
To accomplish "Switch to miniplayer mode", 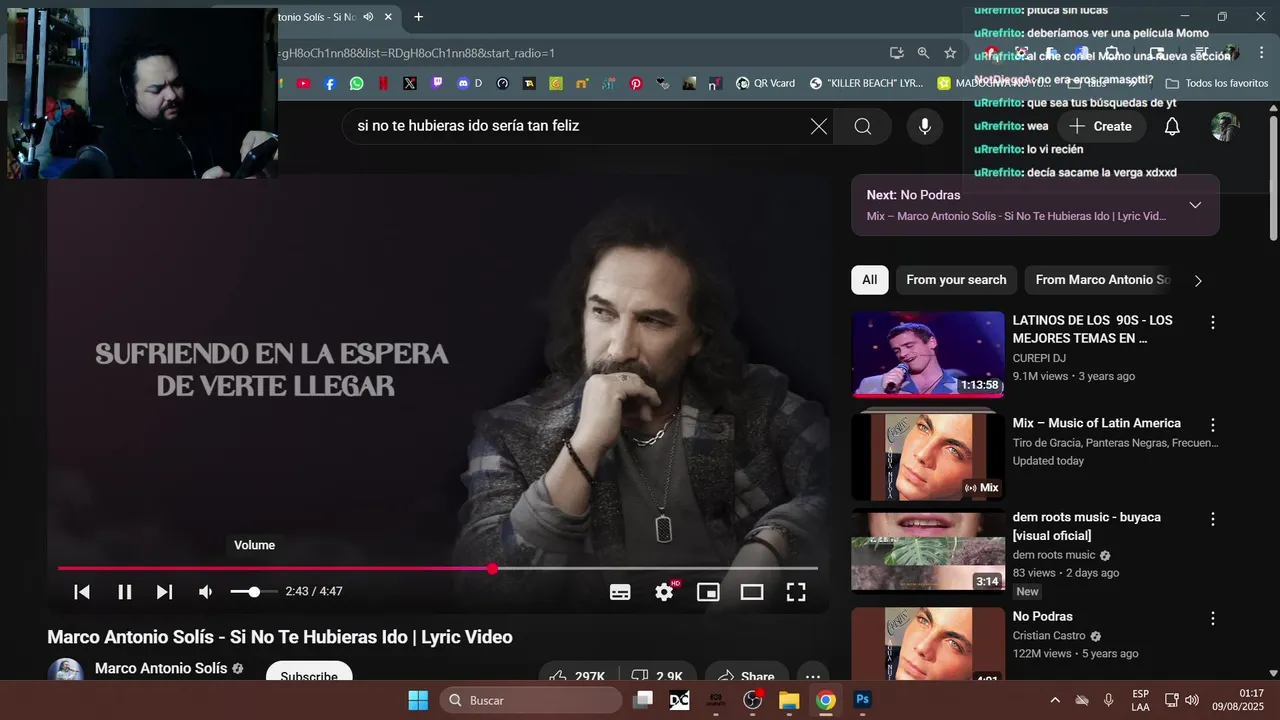I will tap(708, 592).
